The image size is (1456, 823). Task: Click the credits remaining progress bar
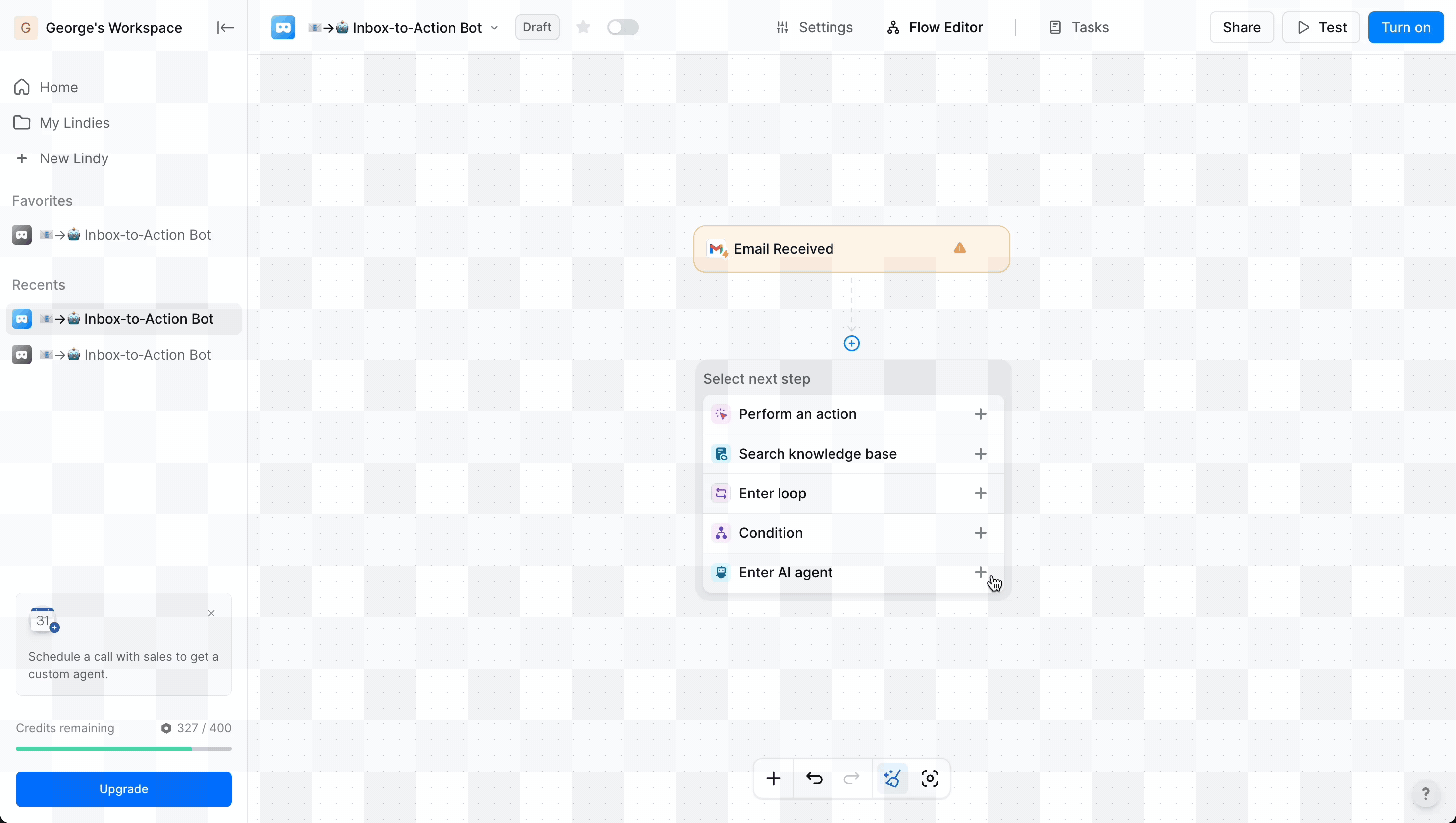tap(124, 748)
